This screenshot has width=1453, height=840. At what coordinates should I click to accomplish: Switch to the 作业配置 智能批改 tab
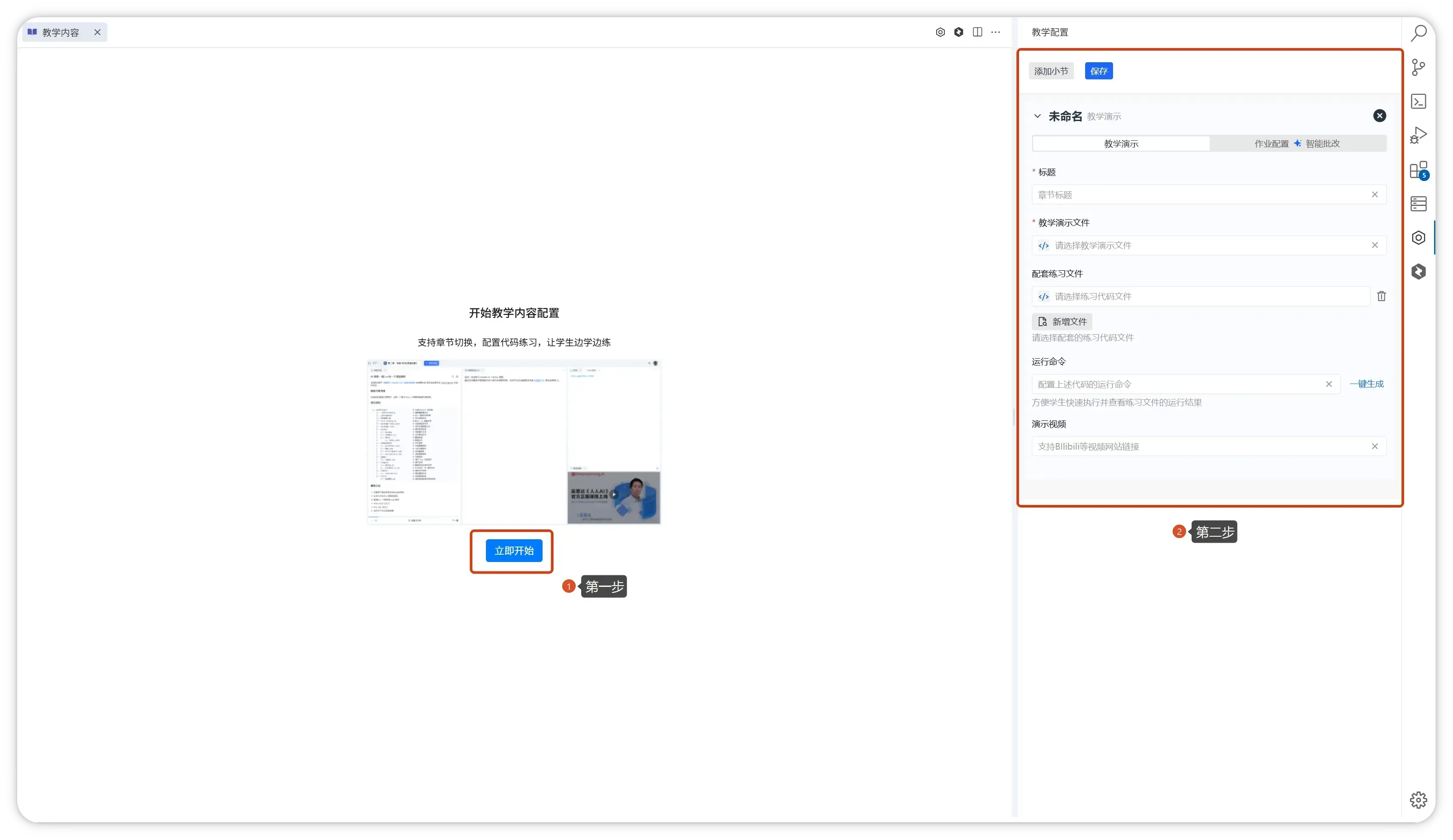coord(1297,143)
